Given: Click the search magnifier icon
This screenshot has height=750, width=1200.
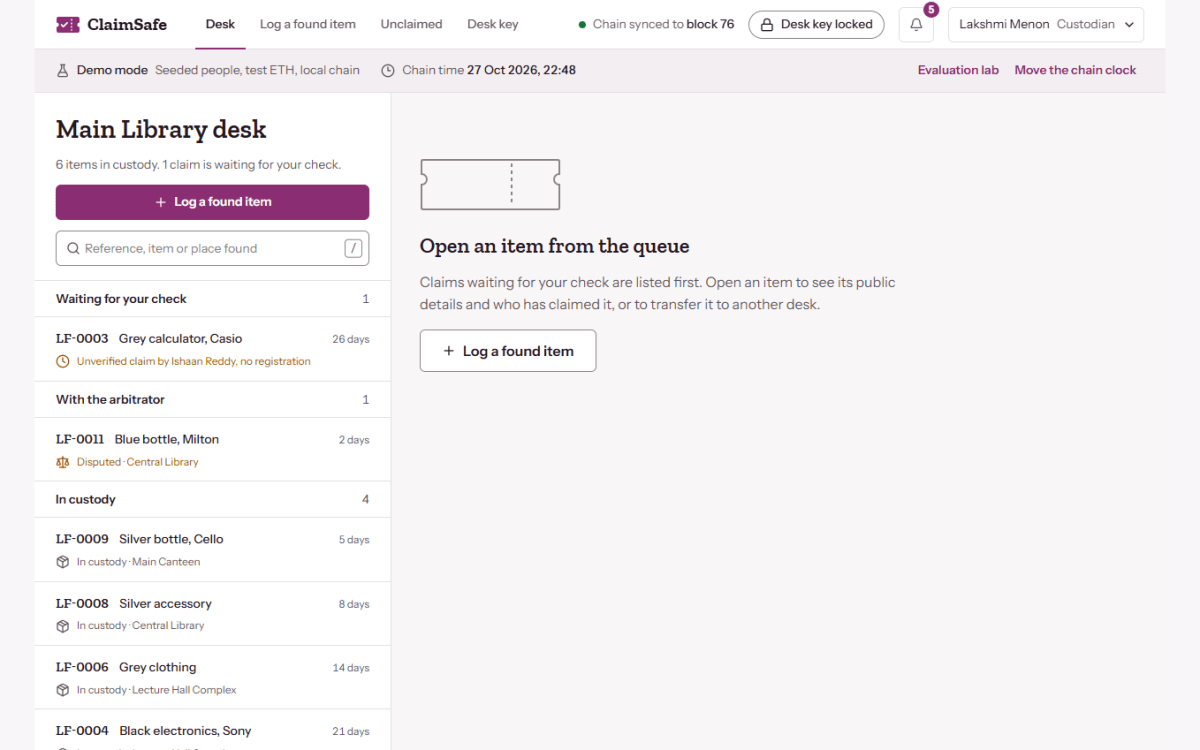Looking at the screenshot, I should click(73, 248).
